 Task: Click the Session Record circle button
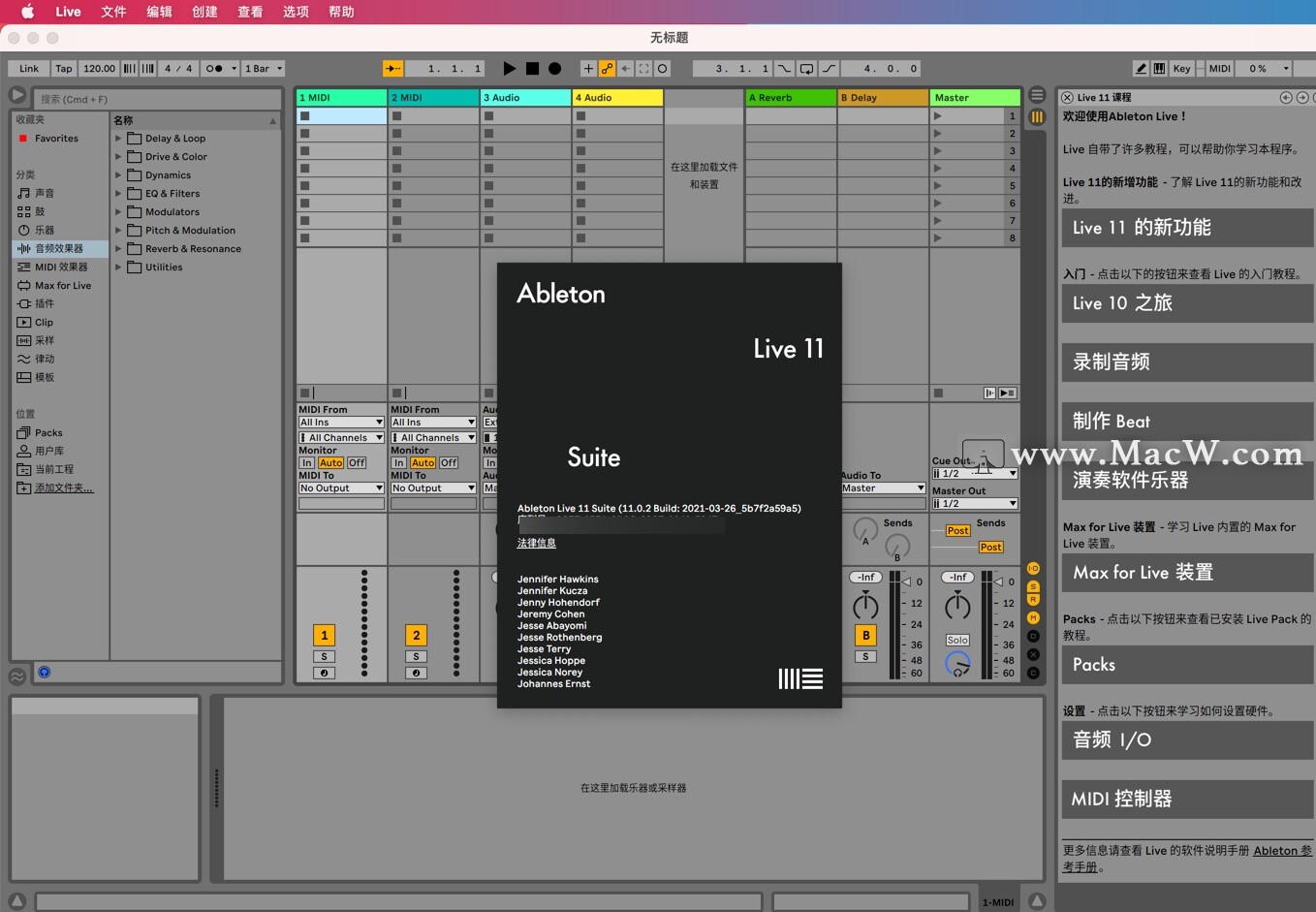tap(662, 69)
